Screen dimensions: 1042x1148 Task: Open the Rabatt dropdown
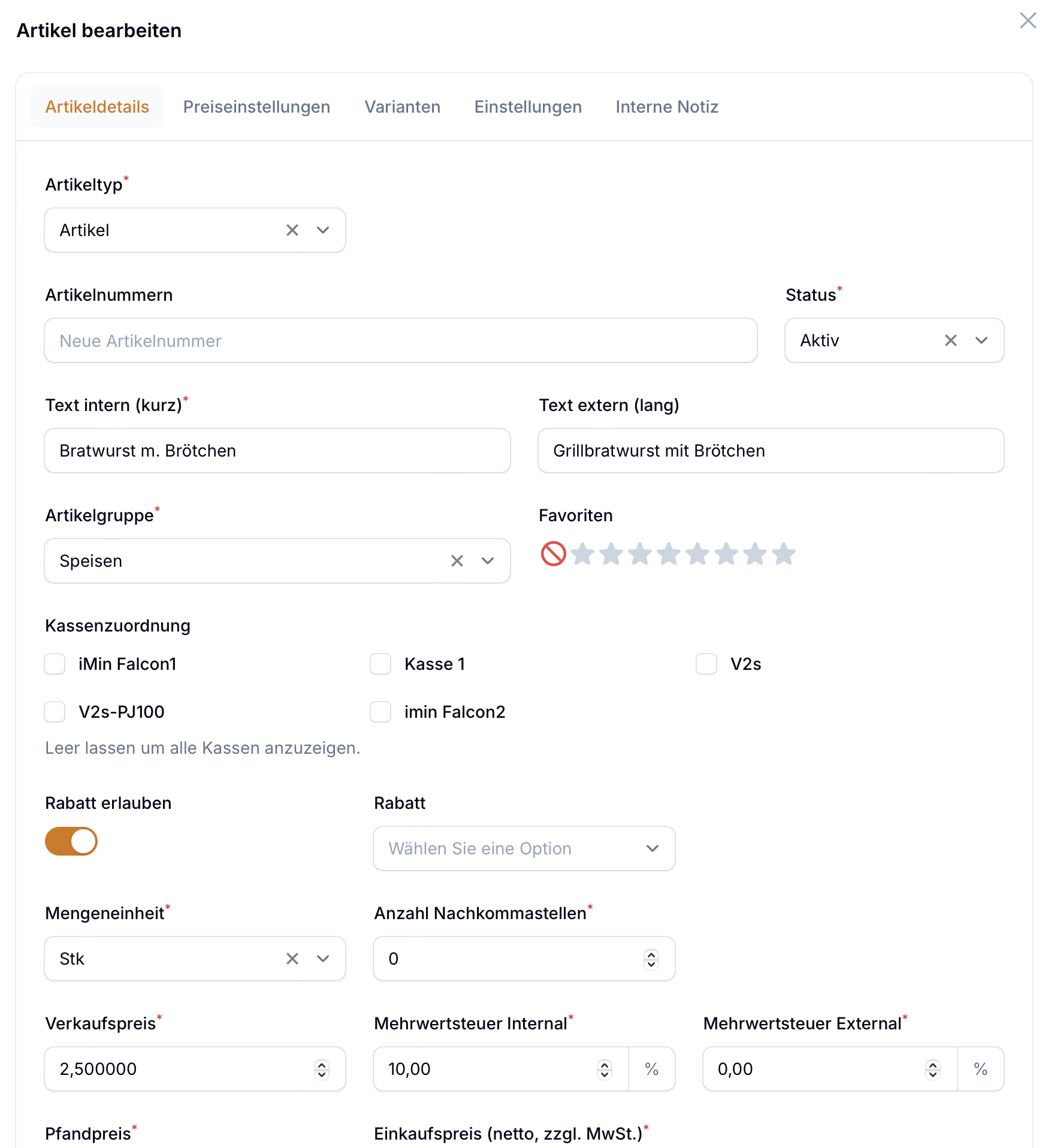coord(524,848)
